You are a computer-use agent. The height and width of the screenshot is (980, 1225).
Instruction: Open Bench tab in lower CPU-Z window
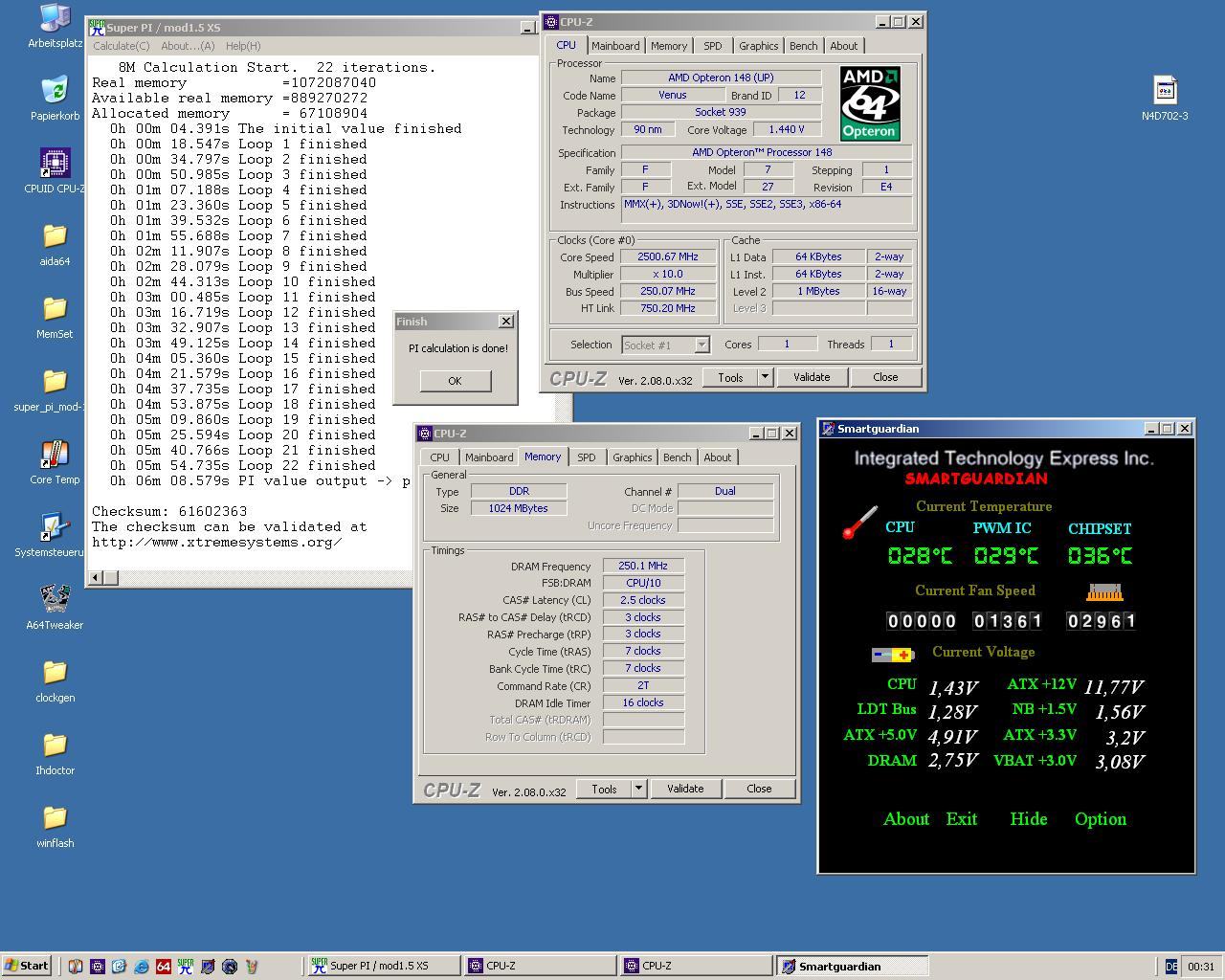(677, 457)
